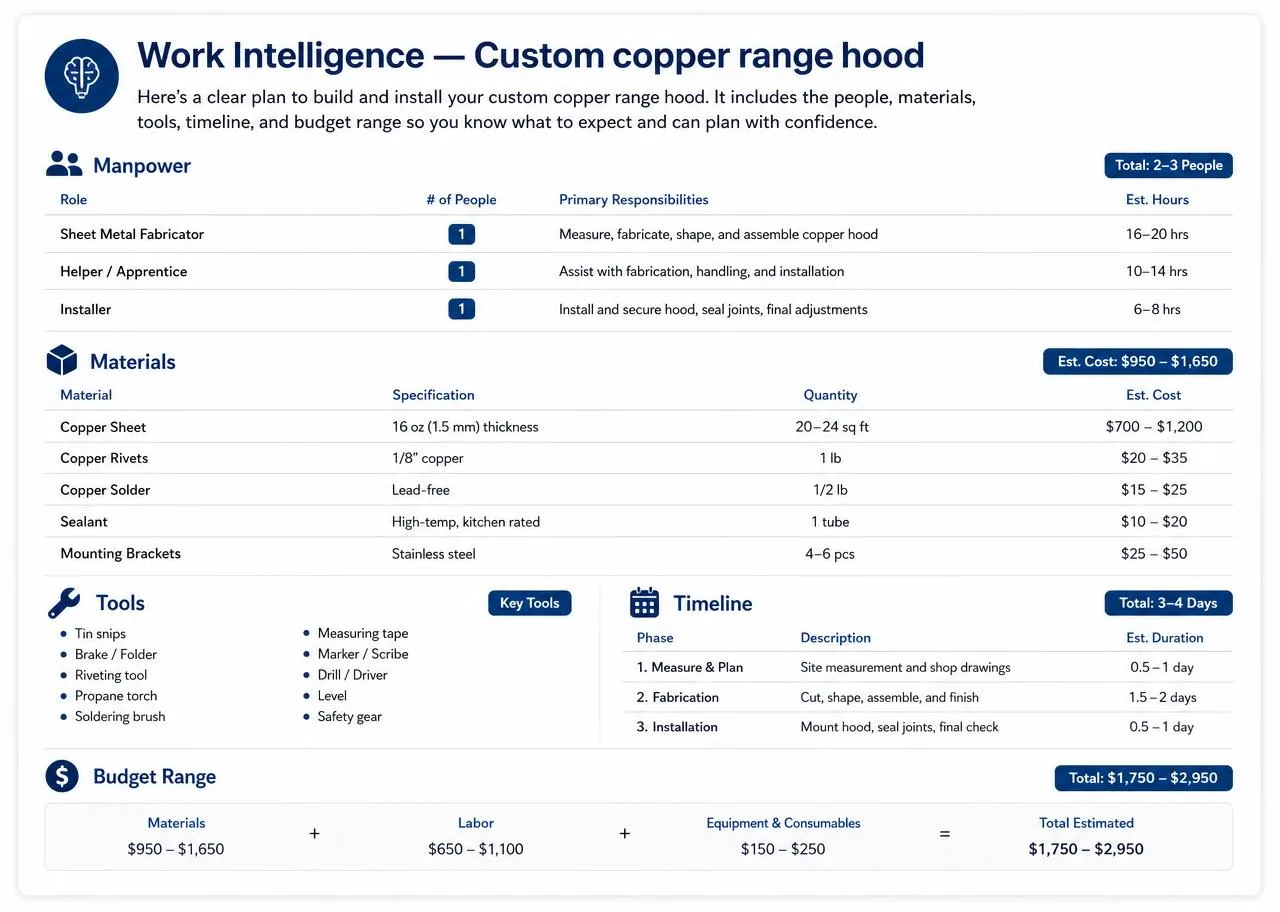Click the Total: 2–3 People badge
This screenshot has height=912, width=1280.
pos(1168,165)
